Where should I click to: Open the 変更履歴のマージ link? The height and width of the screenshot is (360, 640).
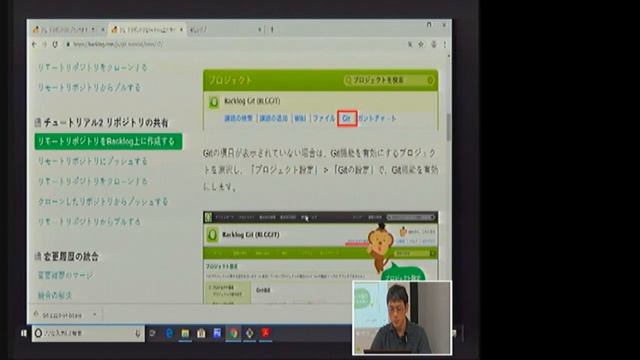click(65, 276)
